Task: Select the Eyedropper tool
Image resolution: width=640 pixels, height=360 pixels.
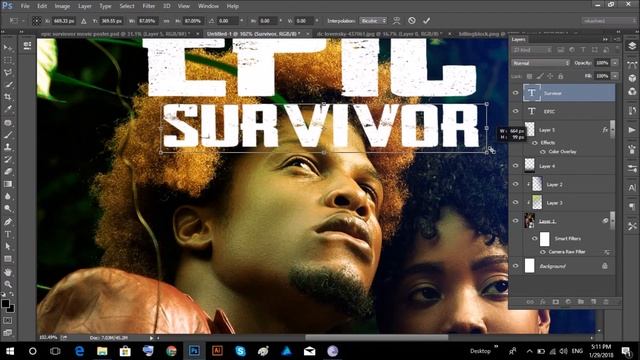Action: coord(8,109)
